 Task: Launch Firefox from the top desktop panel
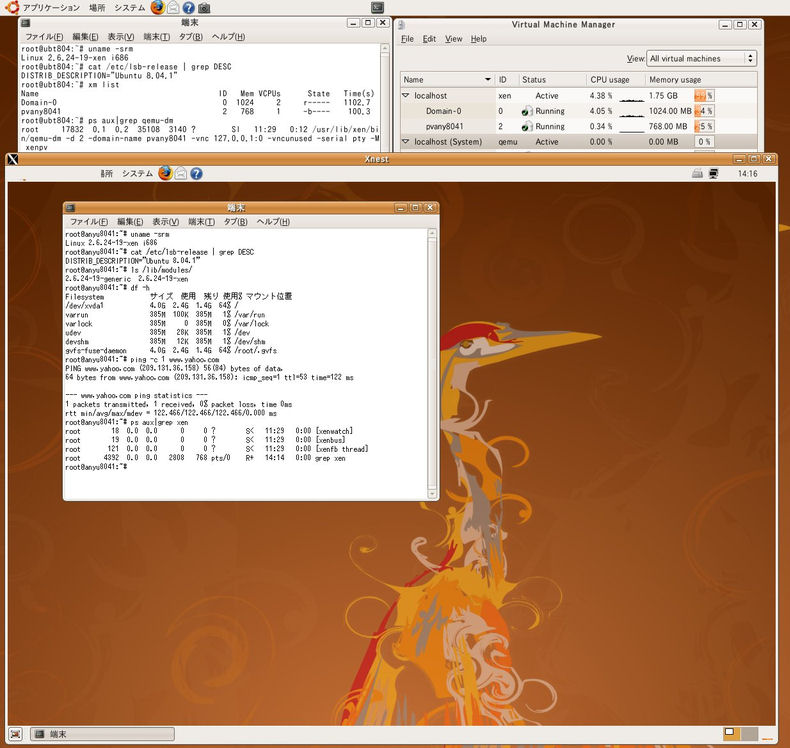click(x=158, y=8)
